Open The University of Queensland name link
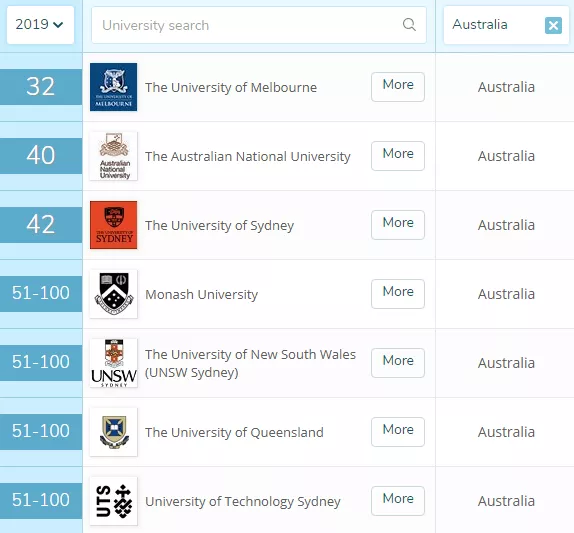 [x=234, y=432]
